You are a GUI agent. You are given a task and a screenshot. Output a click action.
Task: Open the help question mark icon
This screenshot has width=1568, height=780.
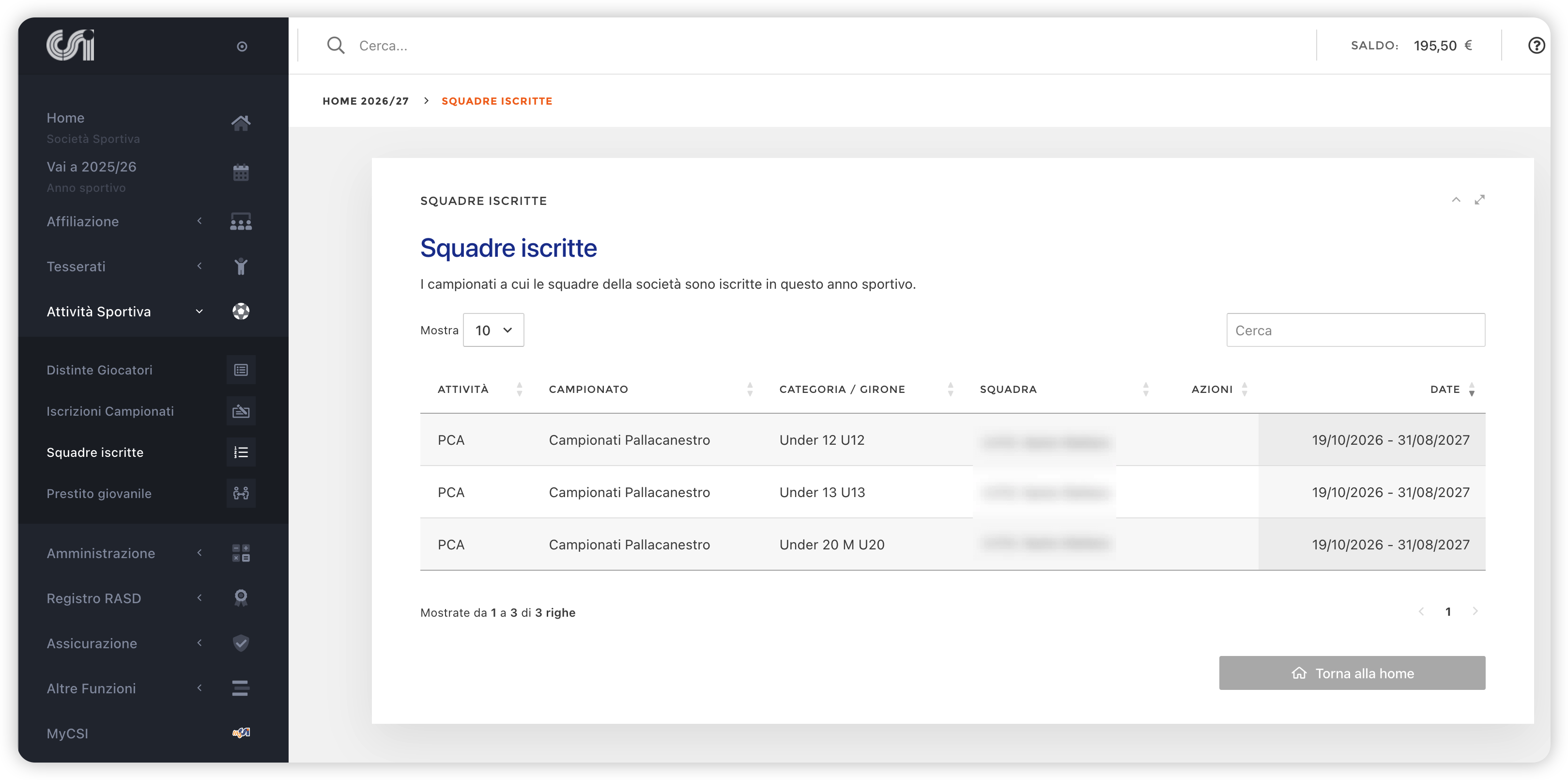(x=1537, y=46)
